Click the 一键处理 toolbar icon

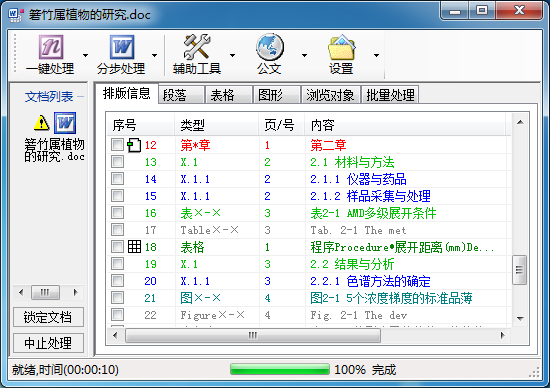tap(51, 47)
